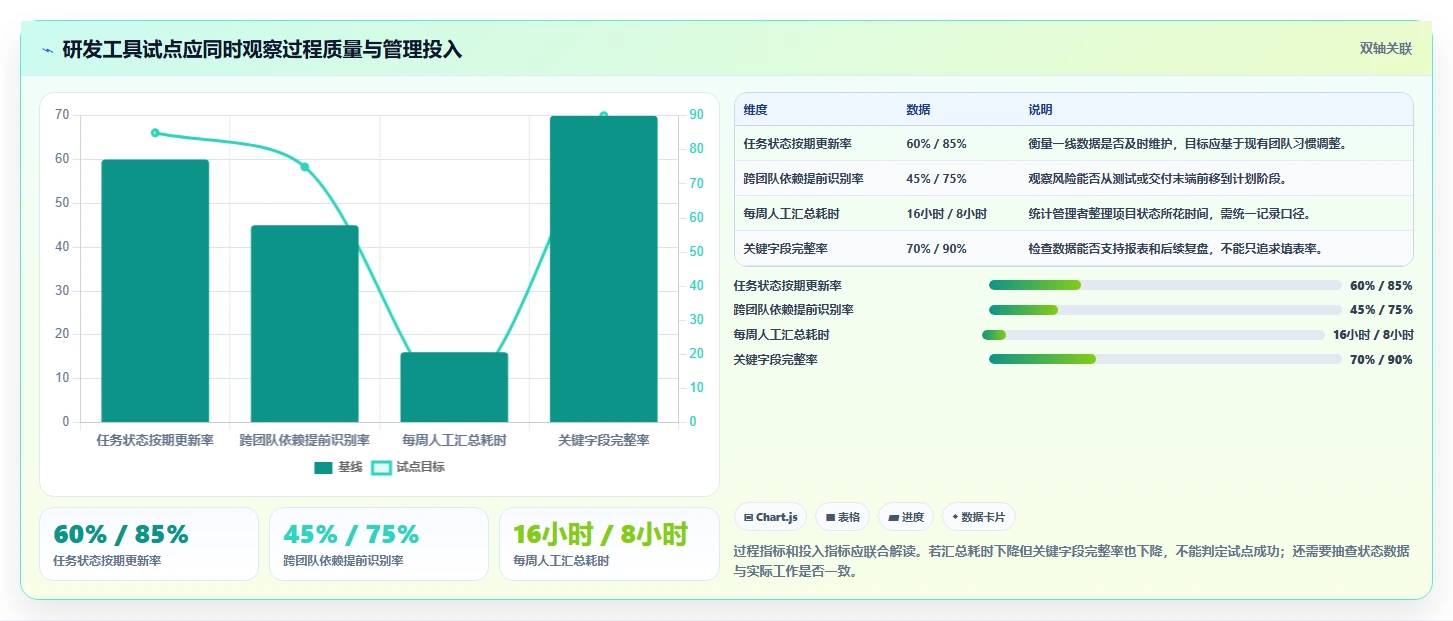1453x621 pixels.
Task: Click table value 70% / 90%
Action: click(936, 248)
